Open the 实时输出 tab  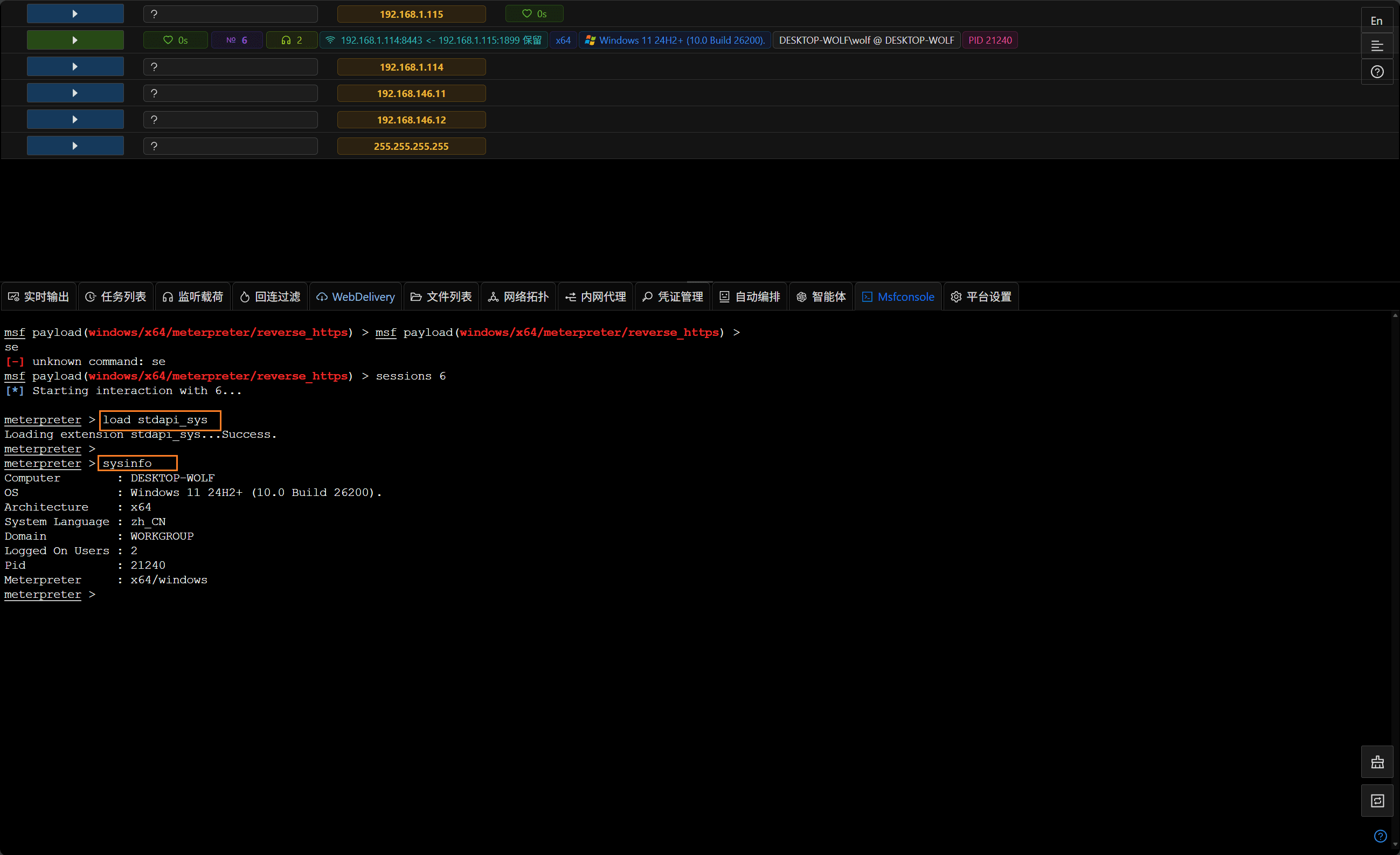tap(39, 297)
